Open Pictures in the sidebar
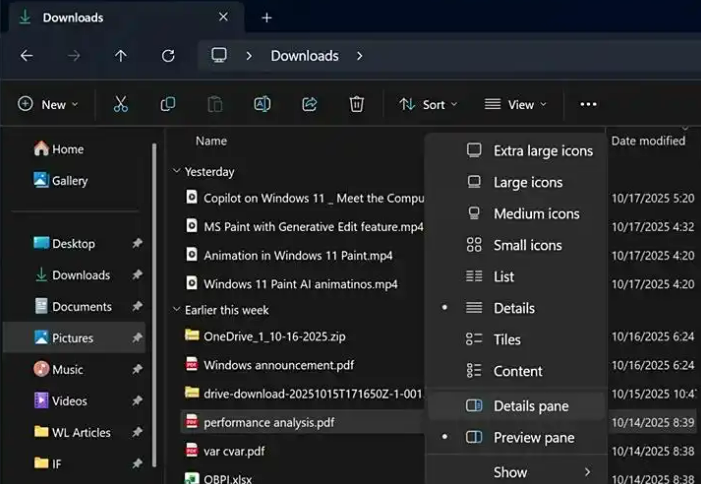Screen dimensions: 701x484 pos(73,338)
